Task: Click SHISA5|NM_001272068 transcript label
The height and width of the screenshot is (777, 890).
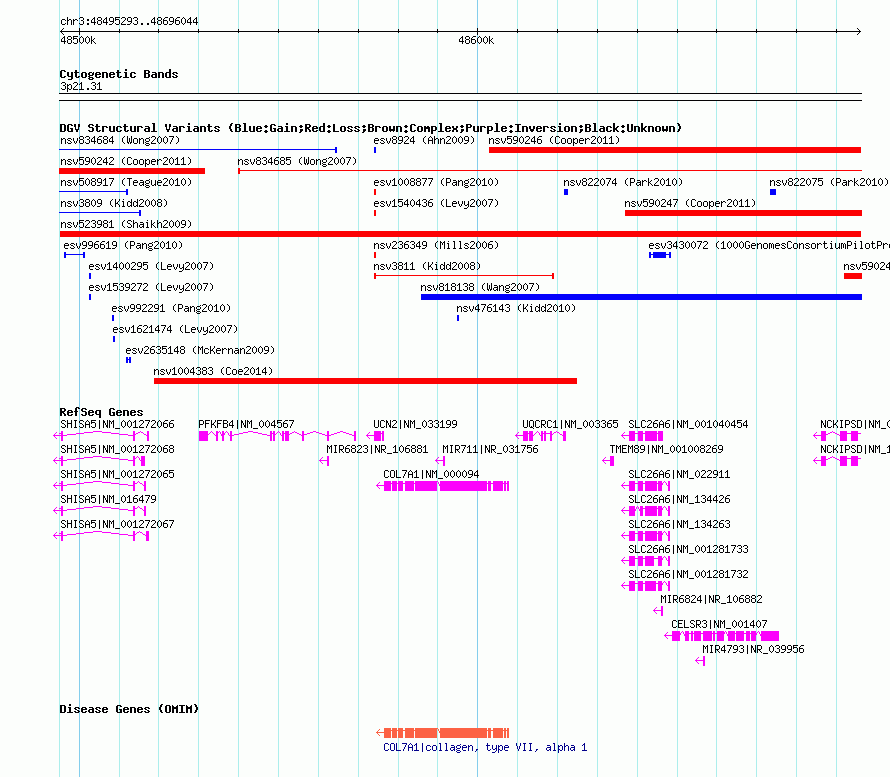Action: pos(117,449)
